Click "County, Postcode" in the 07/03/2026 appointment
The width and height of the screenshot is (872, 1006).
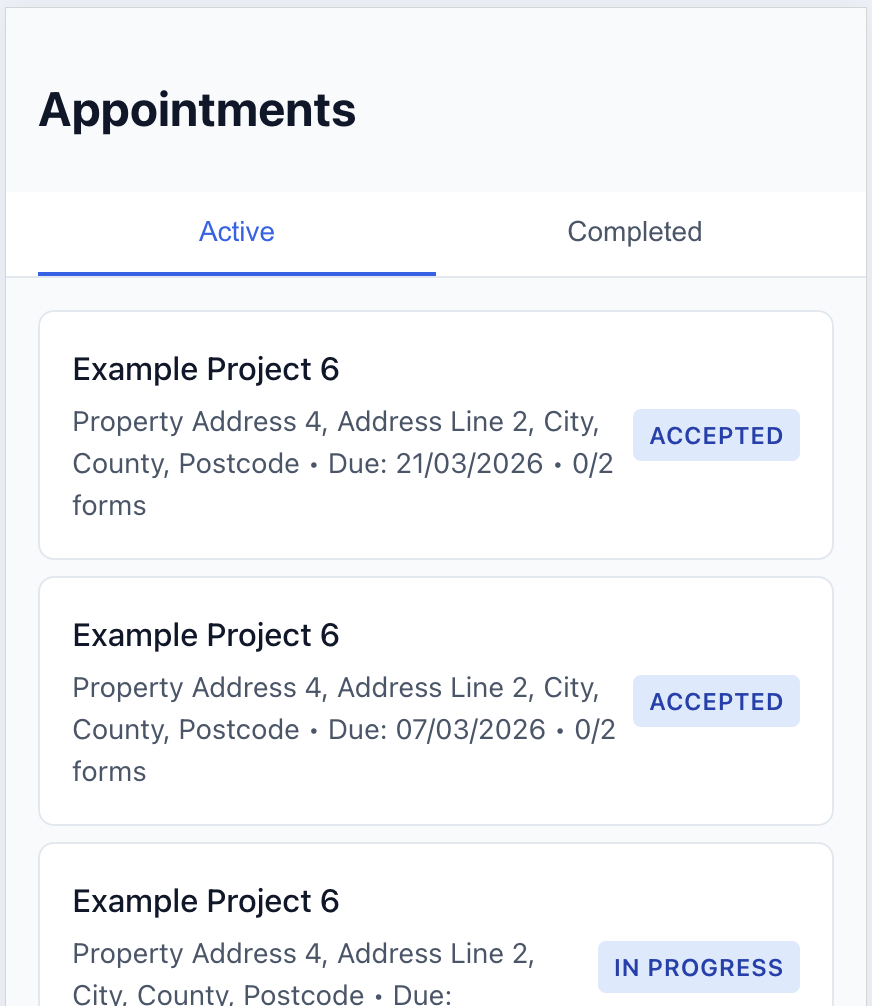coord(186,730)
